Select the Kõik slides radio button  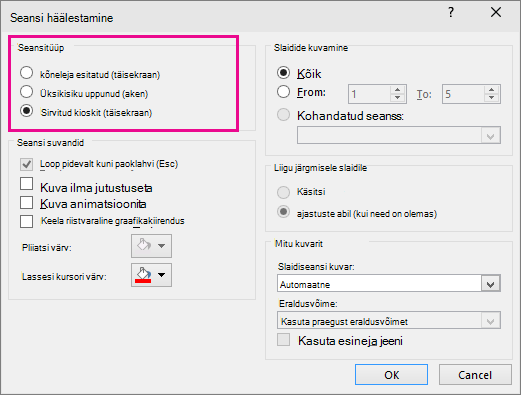click(283, 73)
